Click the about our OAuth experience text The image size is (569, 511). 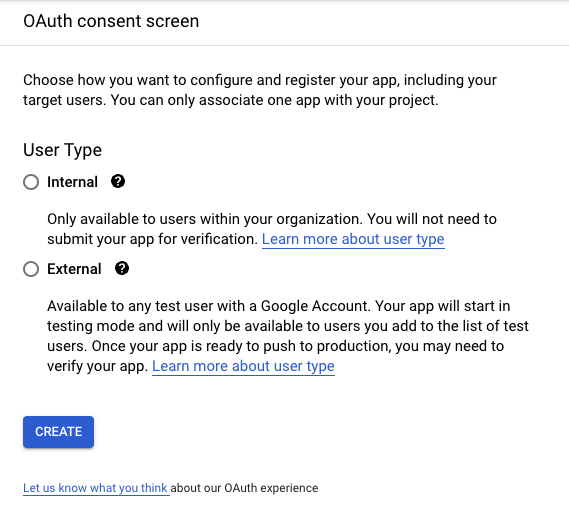pyautogui.click(x=244, y=488)
